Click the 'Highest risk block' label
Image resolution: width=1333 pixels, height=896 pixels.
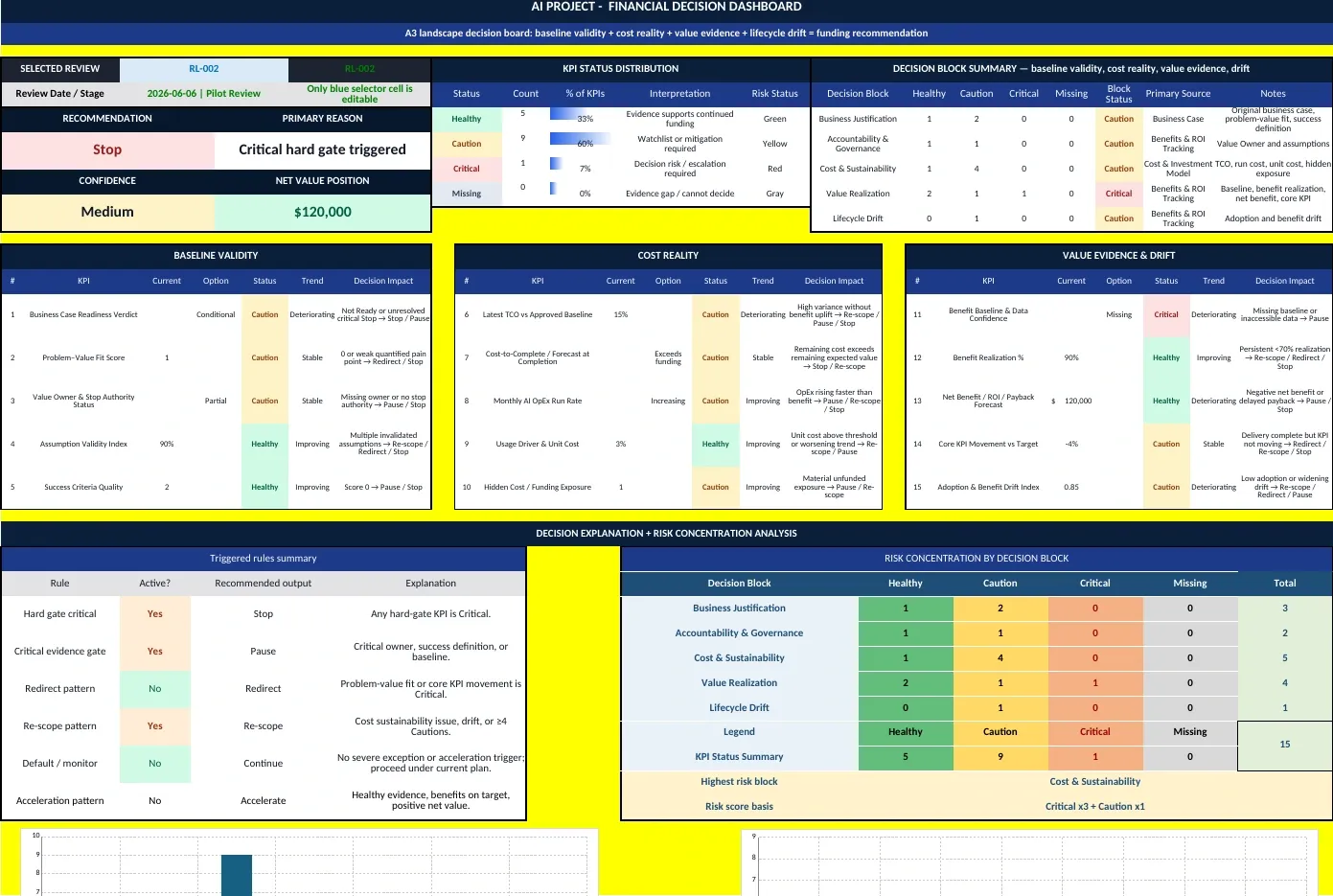point(739,782)
